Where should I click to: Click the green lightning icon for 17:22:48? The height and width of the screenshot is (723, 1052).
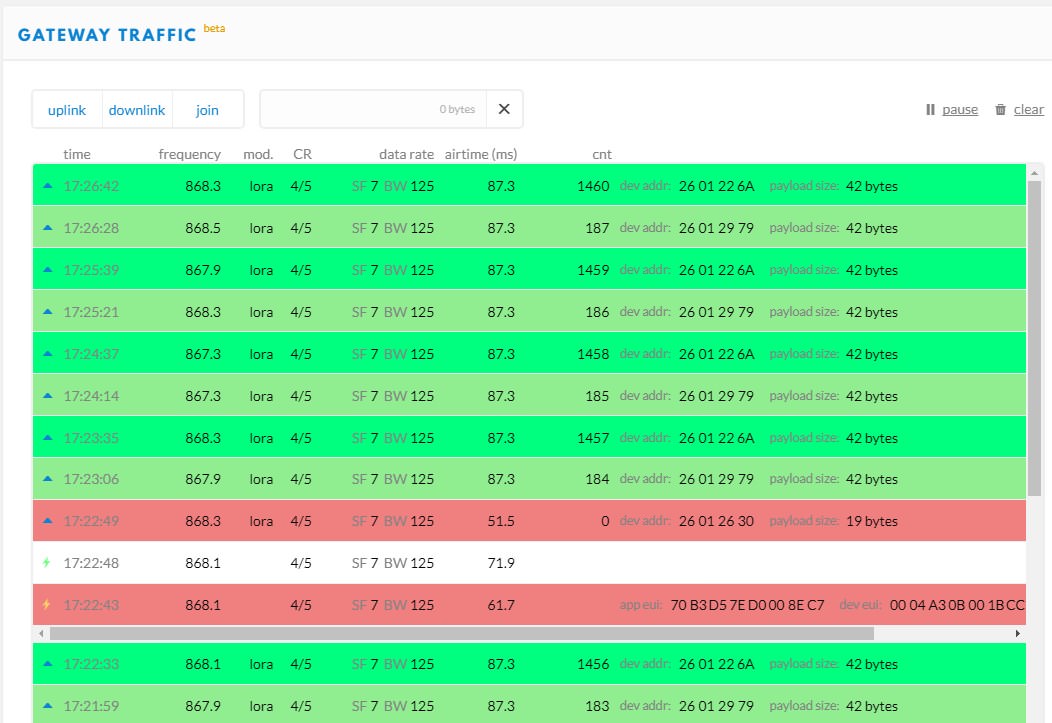[46, 563]
